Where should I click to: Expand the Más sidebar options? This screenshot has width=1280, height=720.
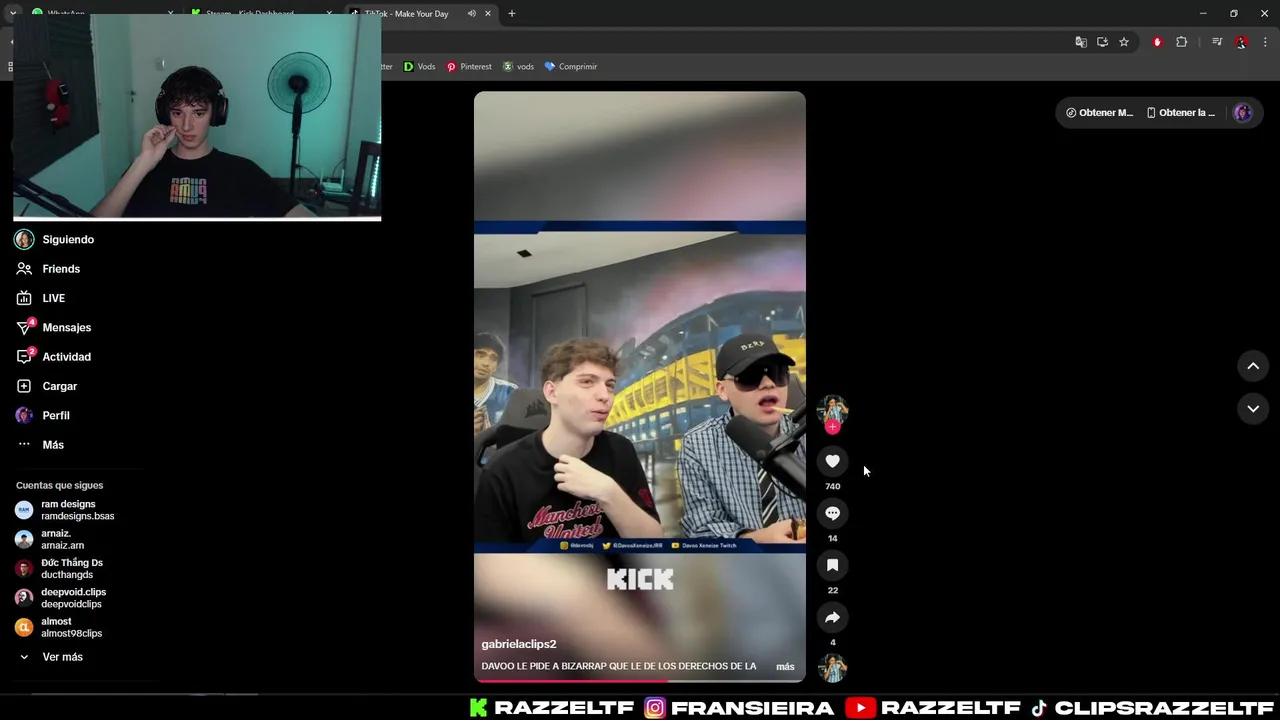pyautogui.click(x=53, y=445)
